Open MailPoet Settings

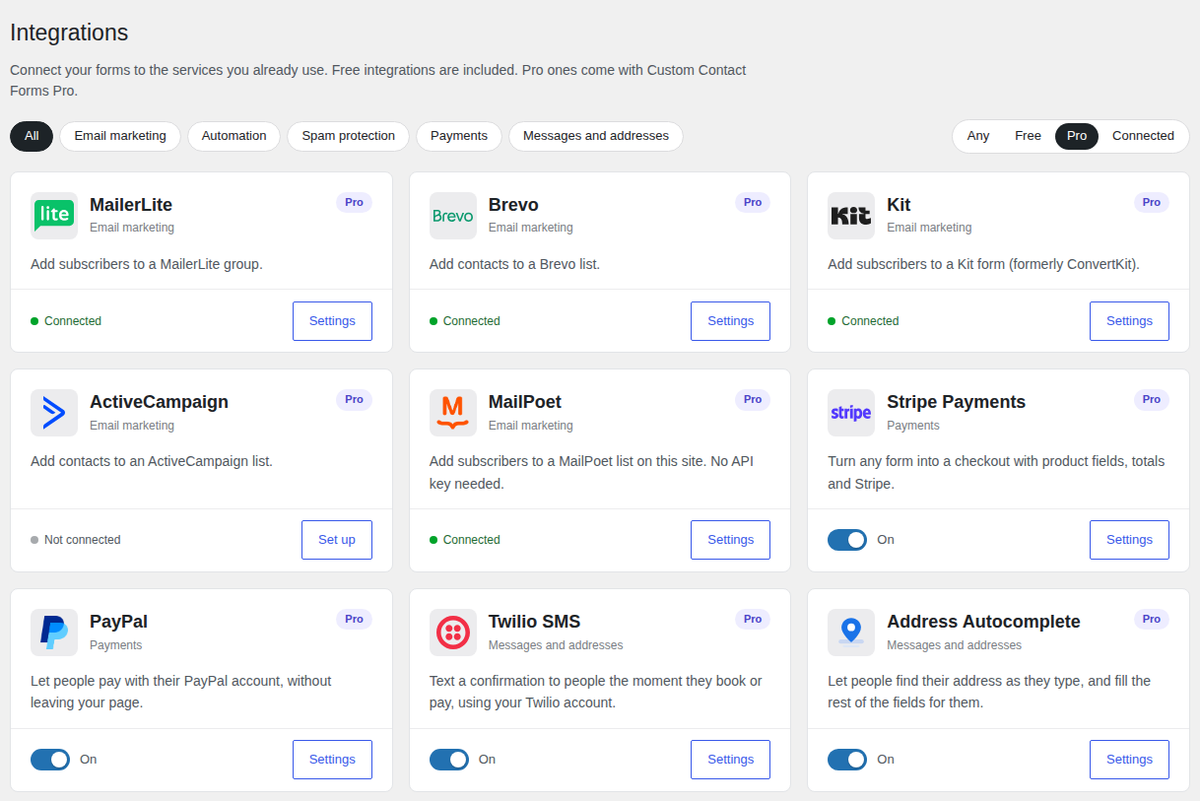731,540
